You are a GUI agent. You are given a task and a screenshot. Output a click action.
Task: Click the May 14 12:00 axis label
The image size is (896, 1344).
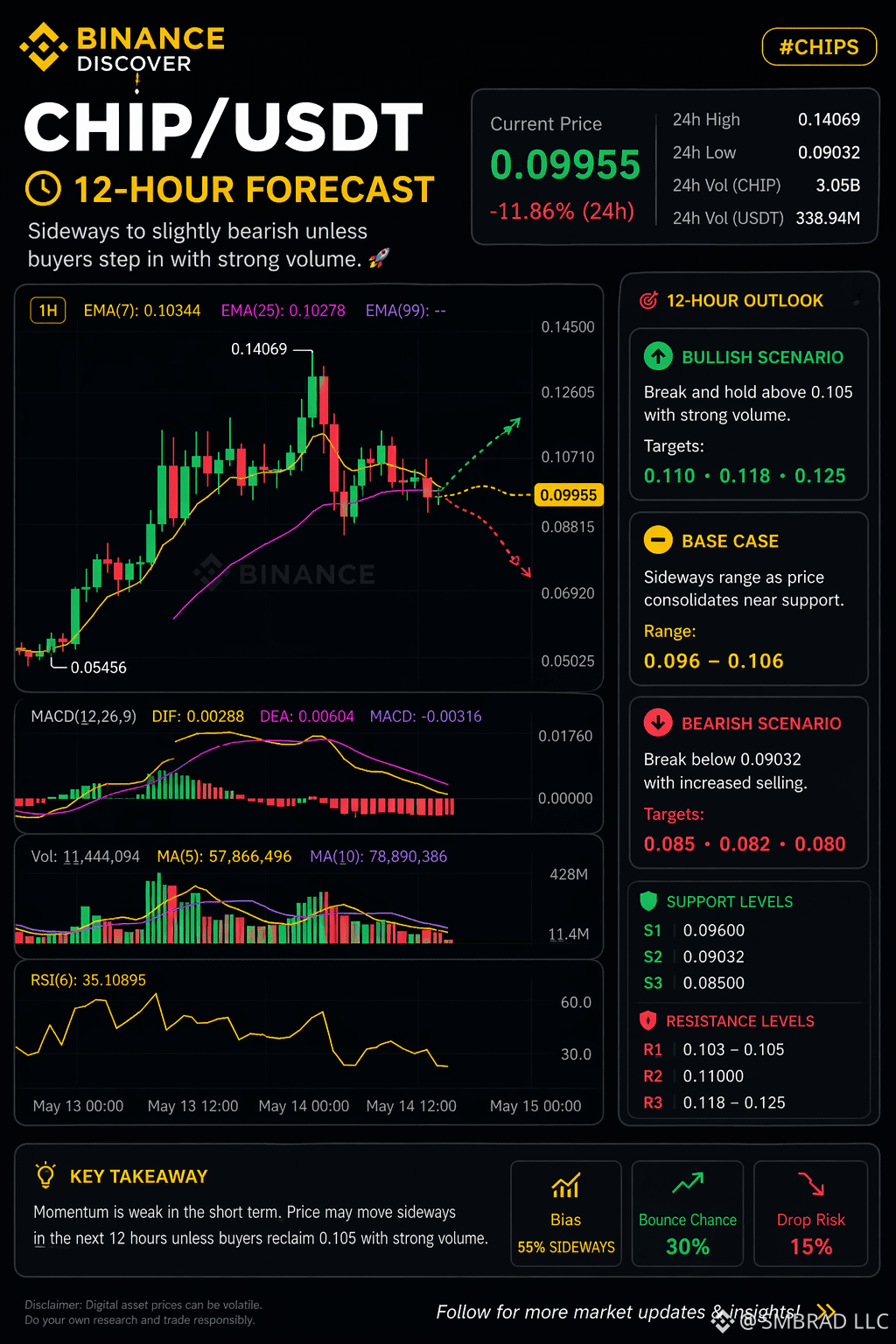(x=411, y=1106)
